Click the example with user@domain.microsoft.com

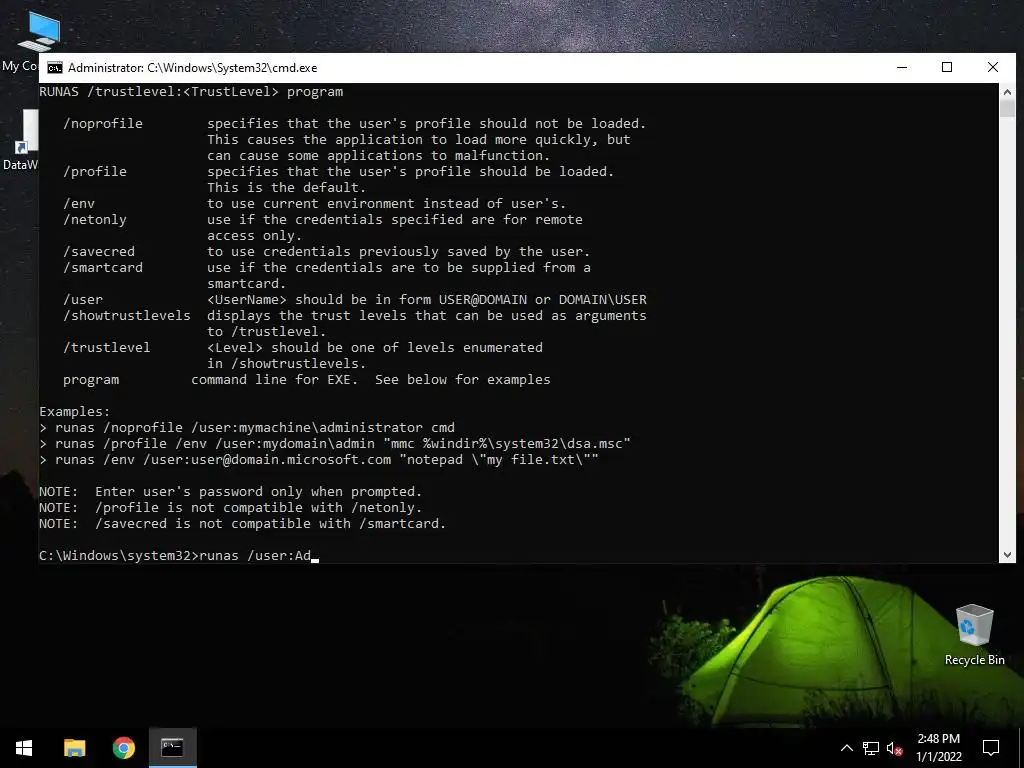tap(327, 460)
